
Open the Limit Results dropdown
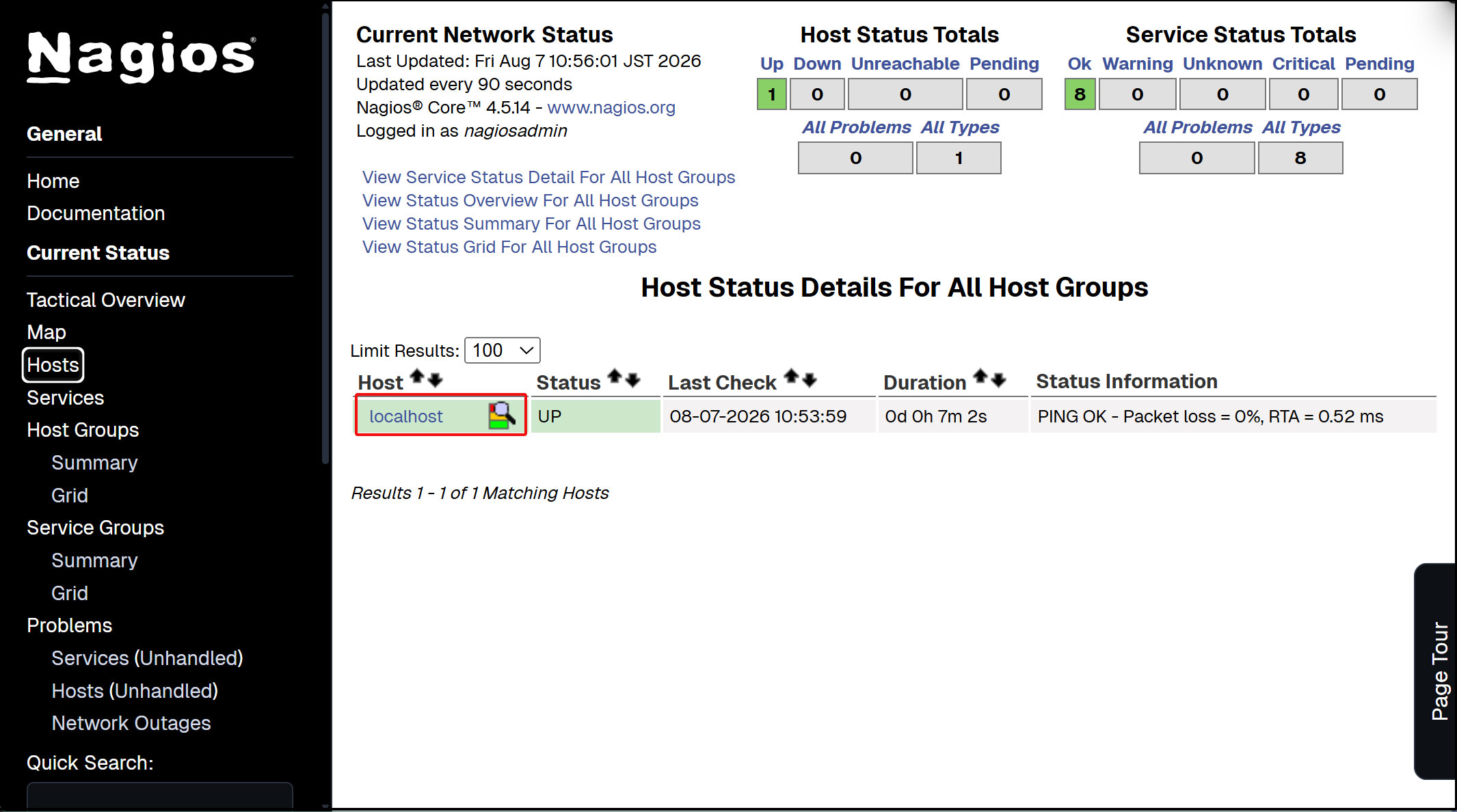click(503, 350)
